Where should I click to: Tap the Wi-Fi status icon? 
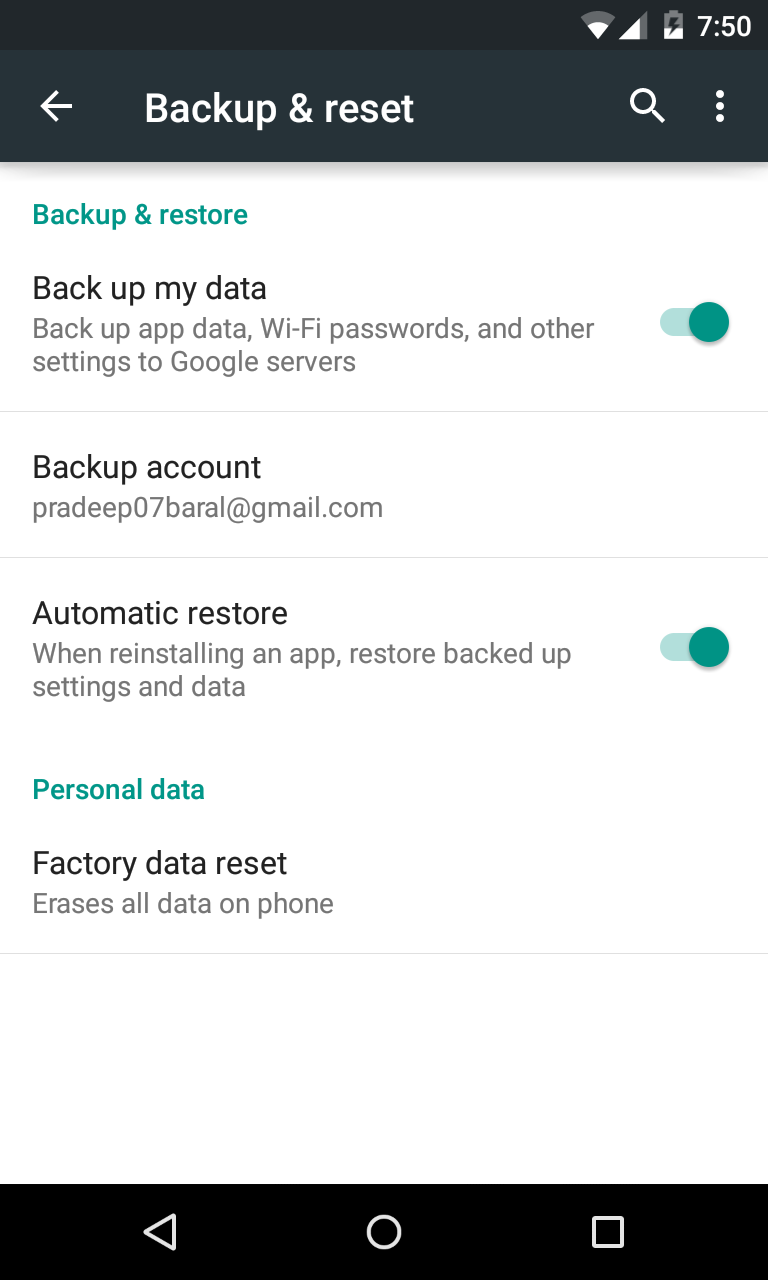pos(598,26)
